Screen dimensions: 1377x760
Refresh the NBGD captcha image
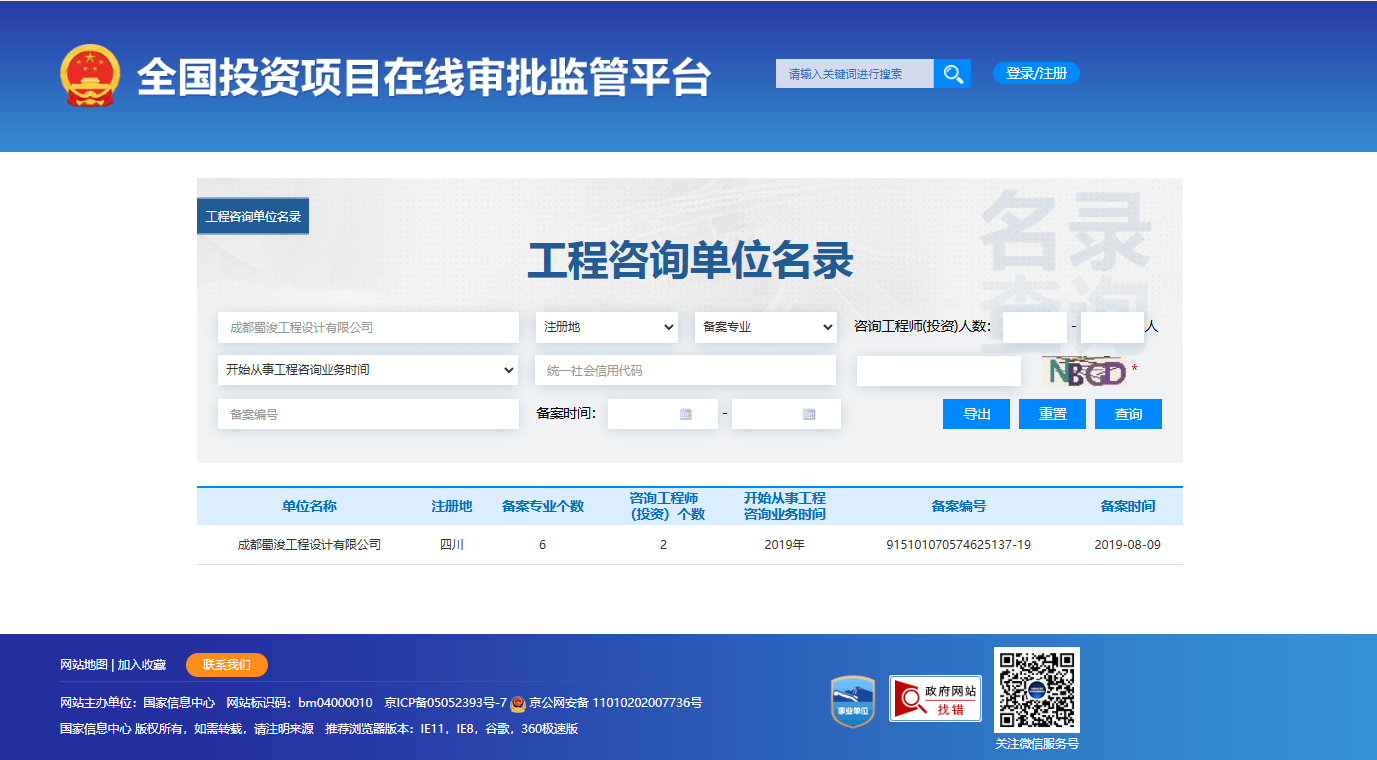click(x=1084, y=372)
